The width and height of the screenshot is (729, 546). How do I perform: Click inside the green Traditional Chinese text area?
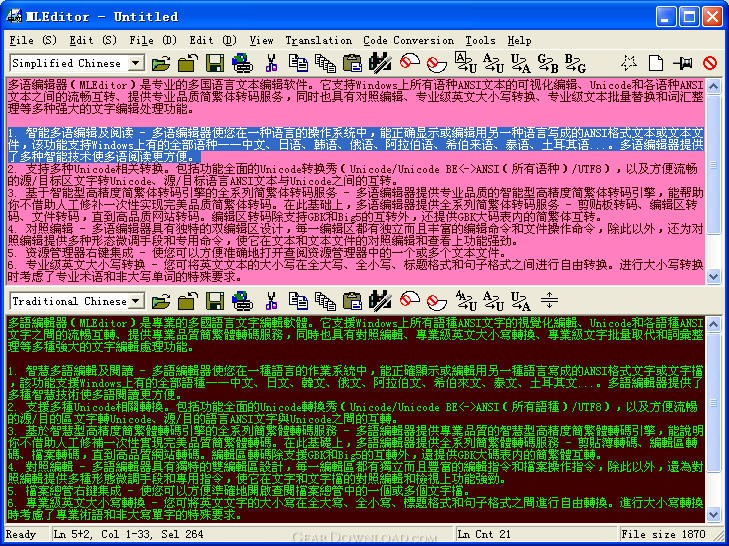pyautogui.click(x=356, y=419)
